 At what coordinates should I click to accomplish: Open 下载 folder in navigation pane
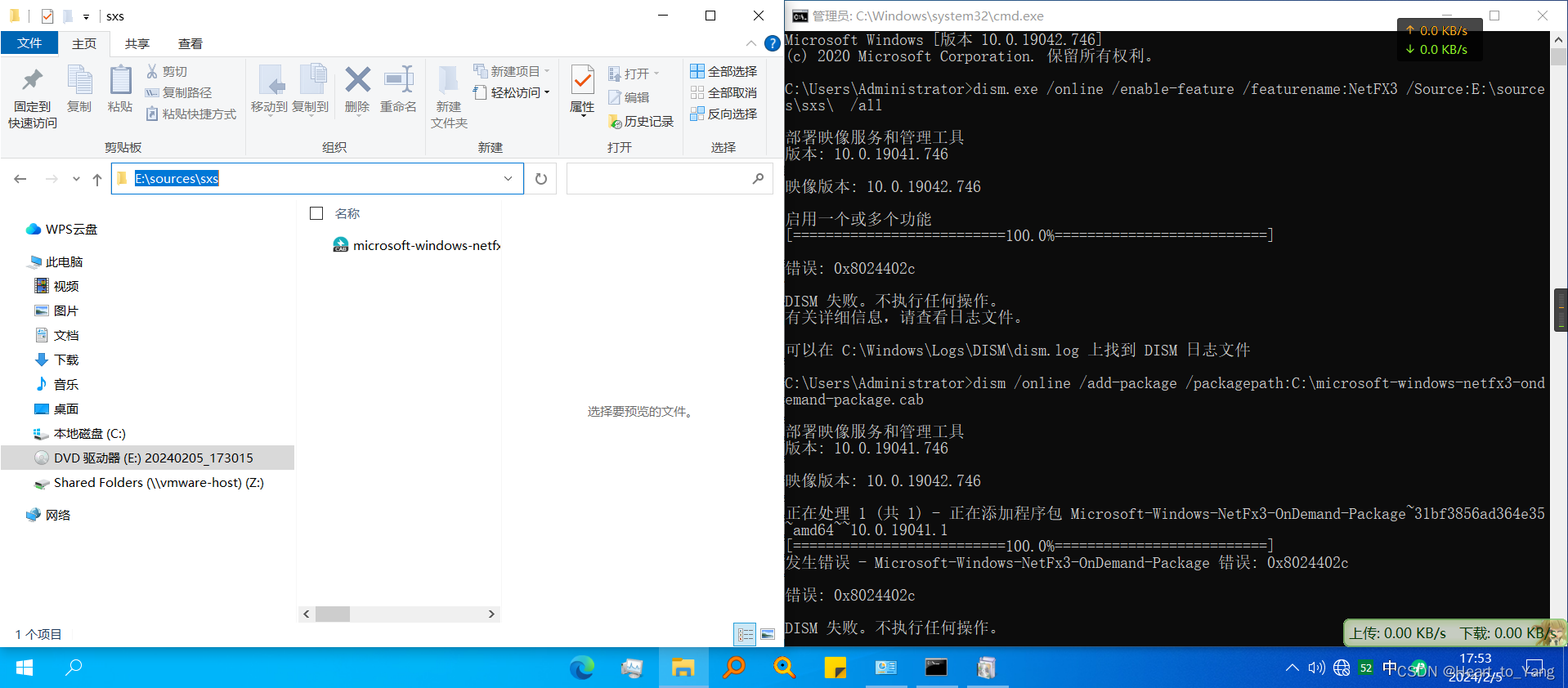(57, 360)
